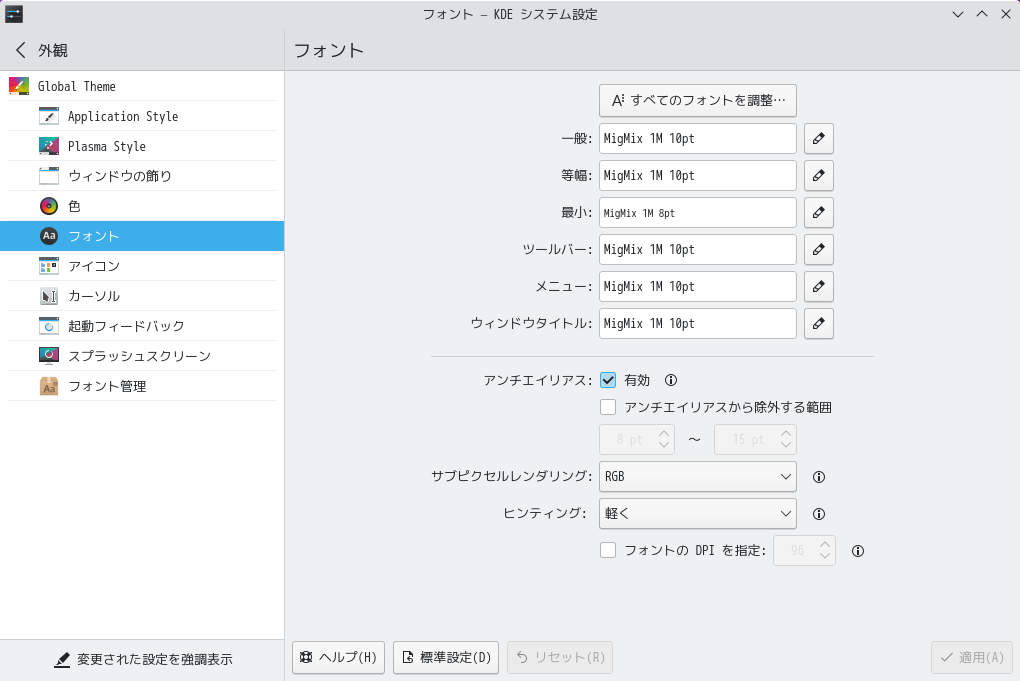Click the ヘルプ(H) help button
The width and height of the screenshot is (1020, 681).
pyautogui.click(x=338, y=657)
